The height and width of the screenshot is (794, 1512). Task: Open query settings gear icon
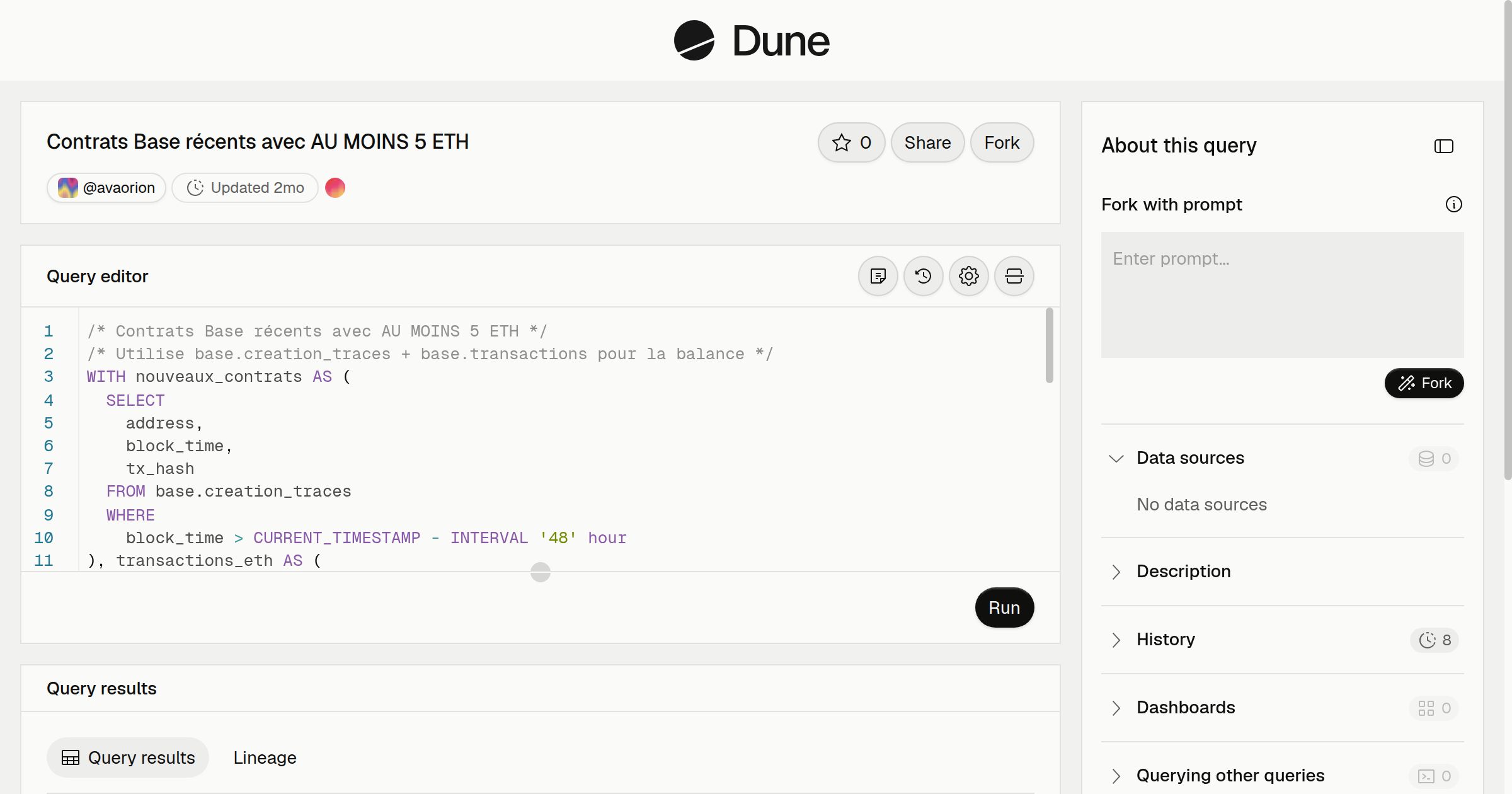pos(969,276)
